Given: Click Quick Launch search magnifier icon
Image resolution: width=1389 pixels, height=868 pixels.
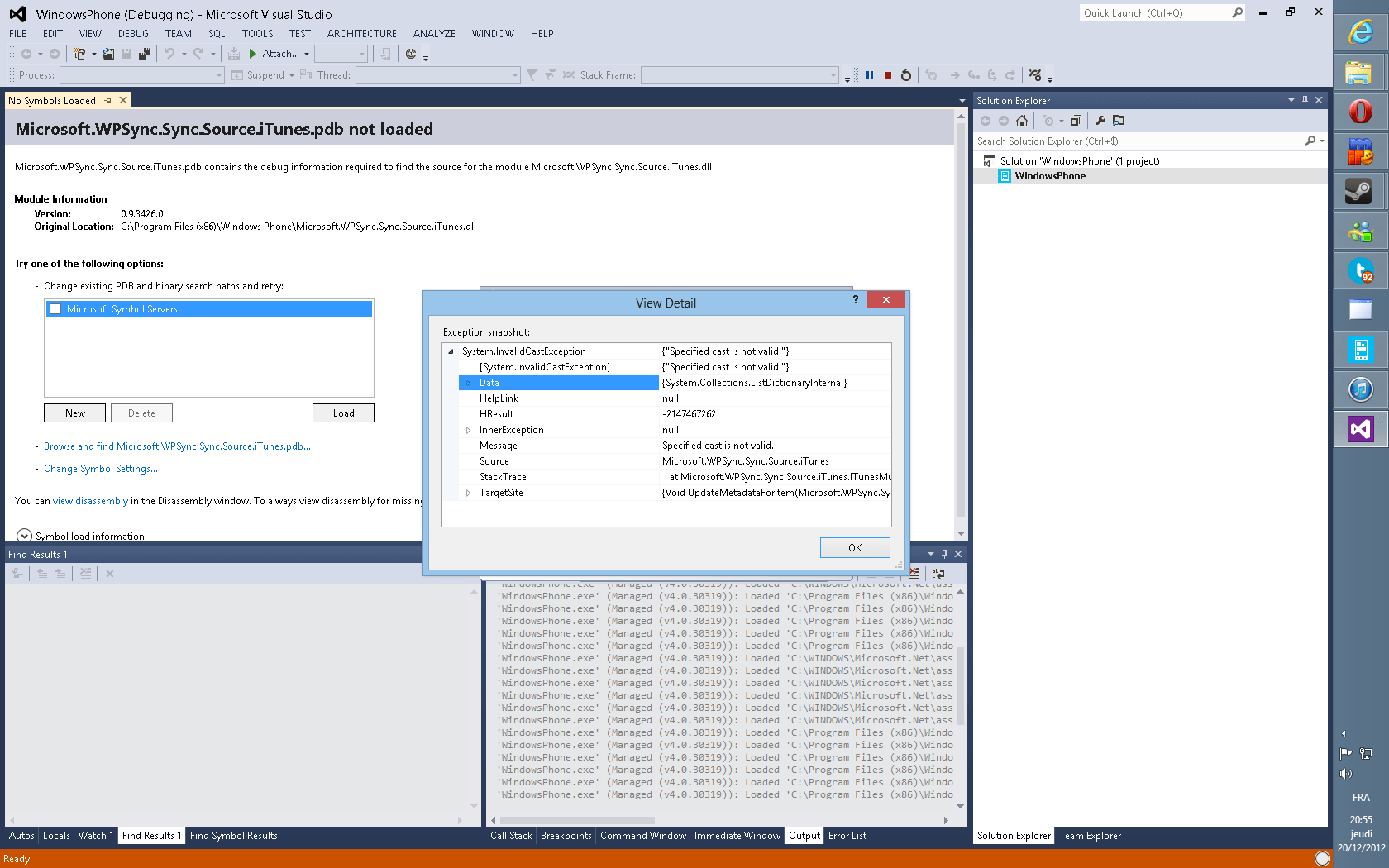Looking at the screenshot, I should (1237, 13).
